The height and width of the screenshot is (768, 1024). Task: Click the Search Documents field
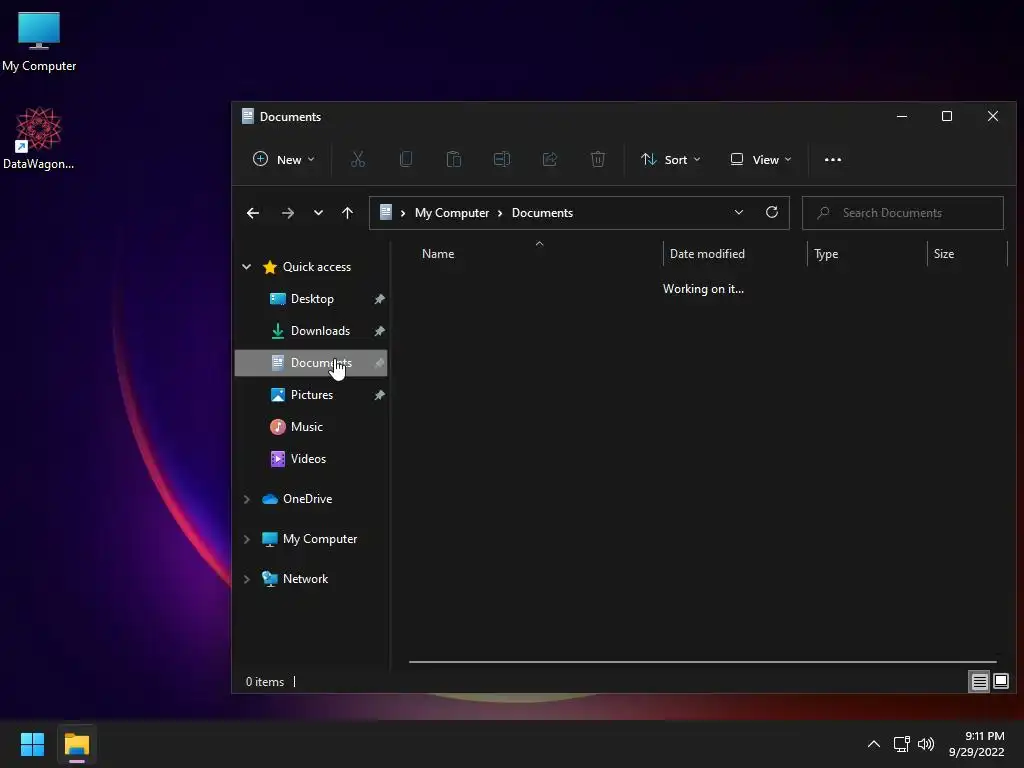(x=903, y=213)
